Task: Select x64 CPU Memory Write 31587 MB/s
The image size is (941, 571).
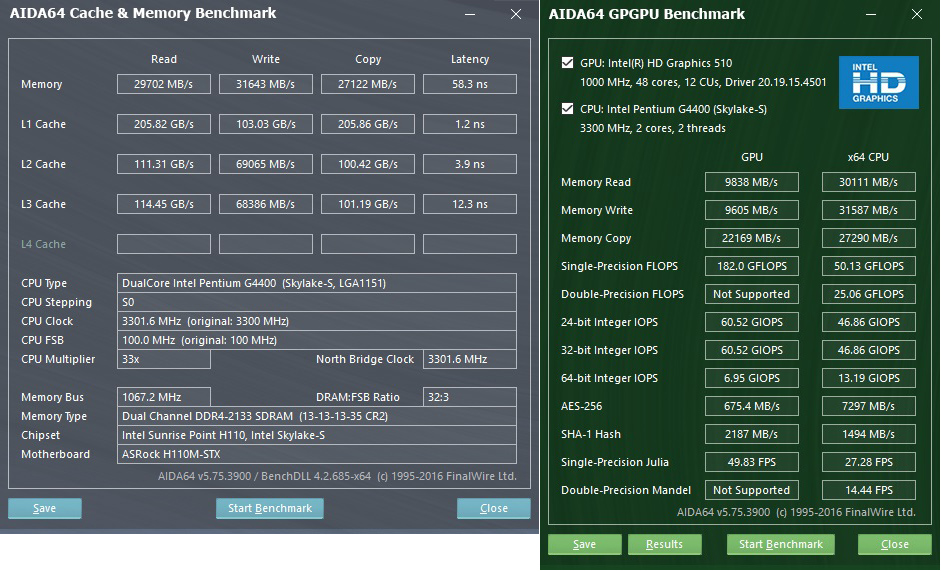Action: coord(868,210)
